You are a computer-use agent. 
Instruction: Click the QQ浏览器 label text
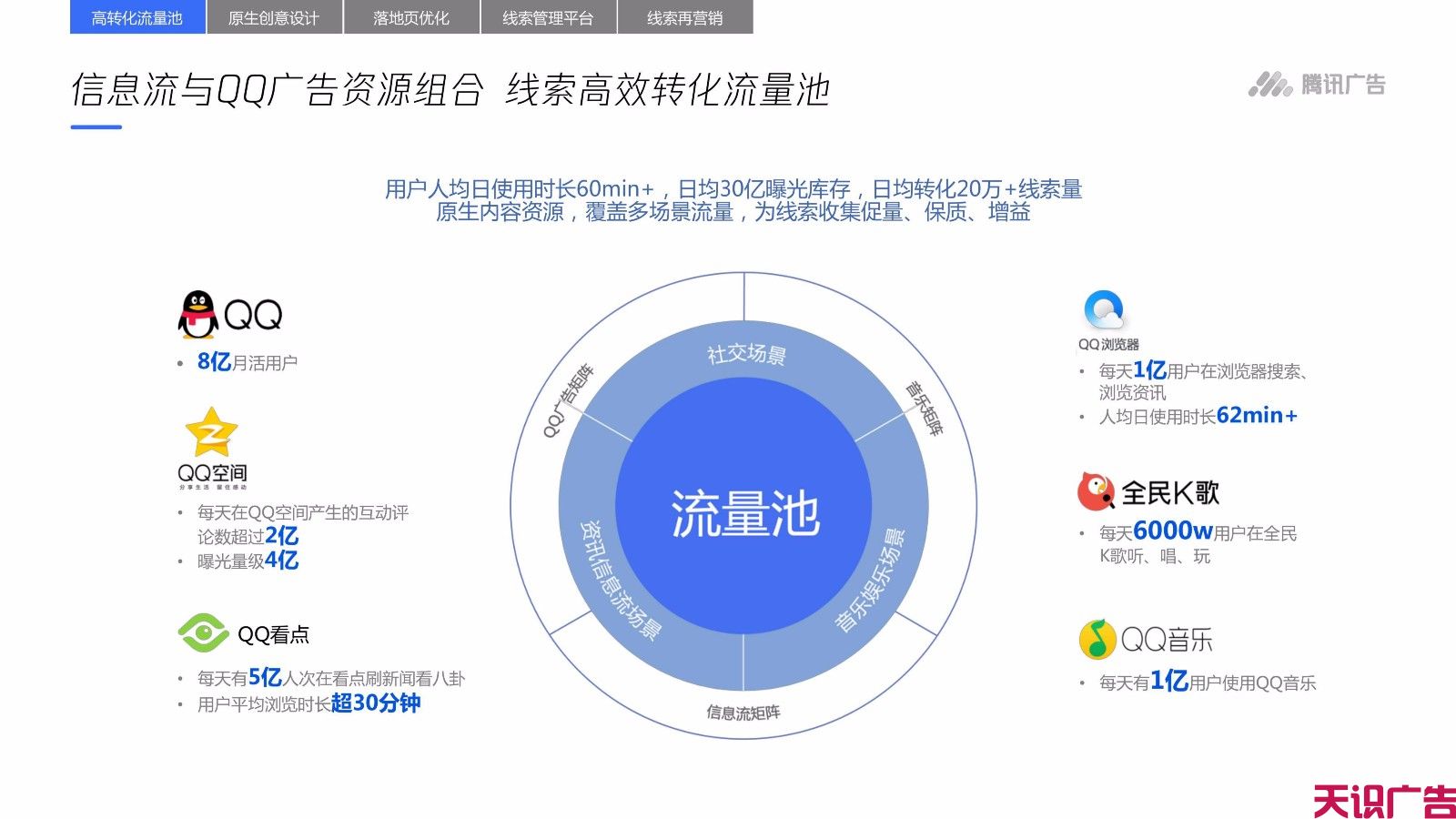click(1108, 345)
